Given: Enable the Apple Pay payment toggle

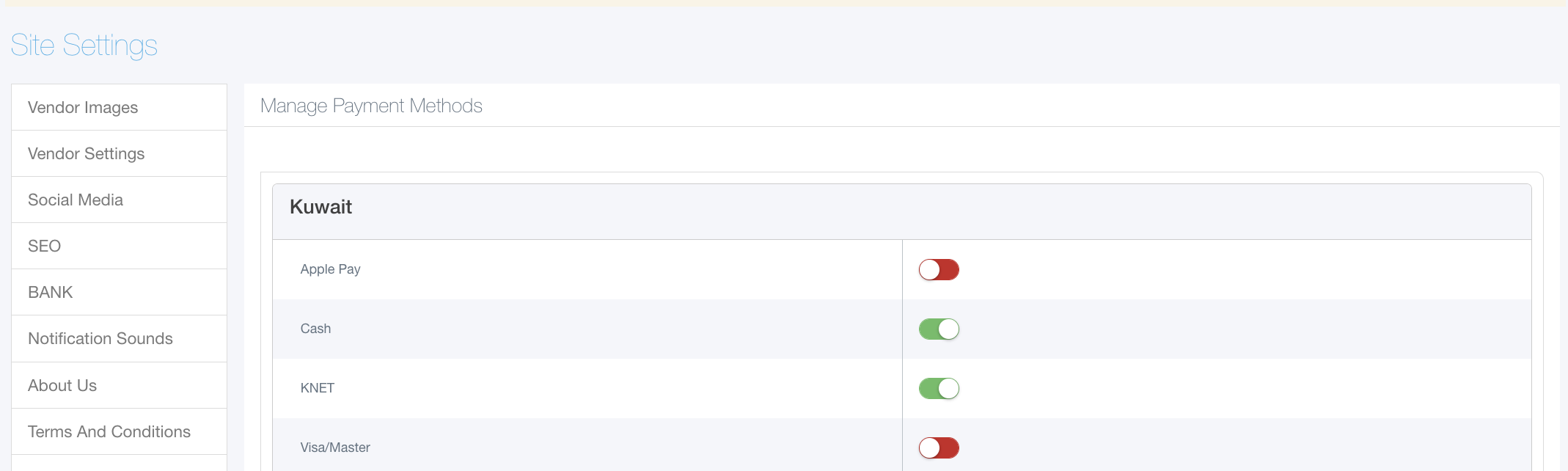Looking at the screenshot, I should 939,270.
